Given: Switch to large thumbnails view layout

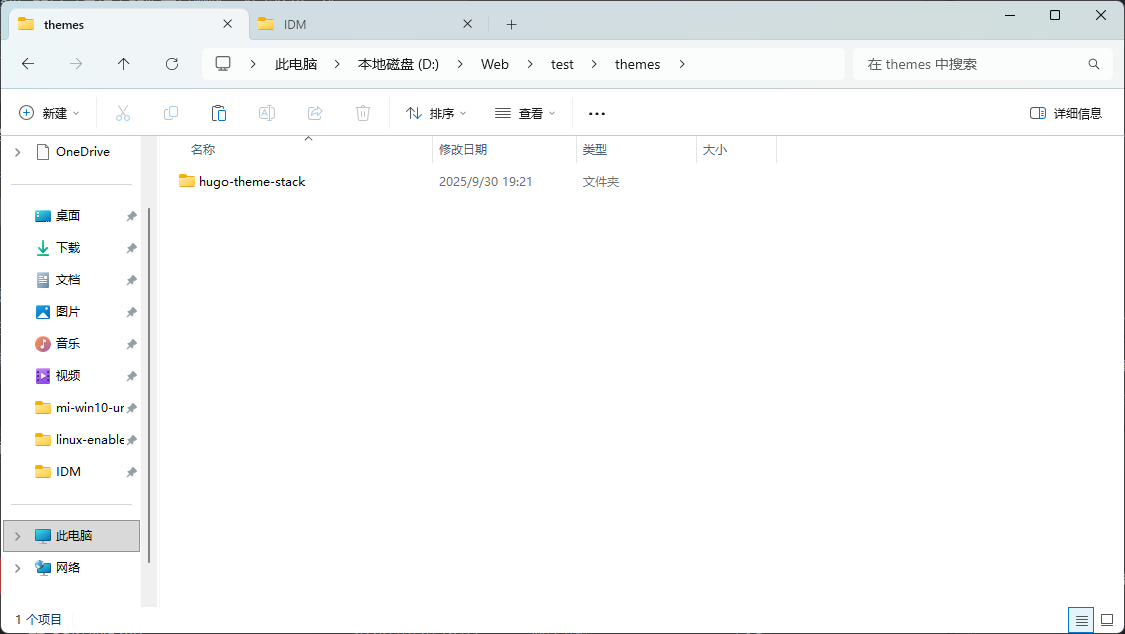Looking at the screenshot, I should [x=1106, y=620].
